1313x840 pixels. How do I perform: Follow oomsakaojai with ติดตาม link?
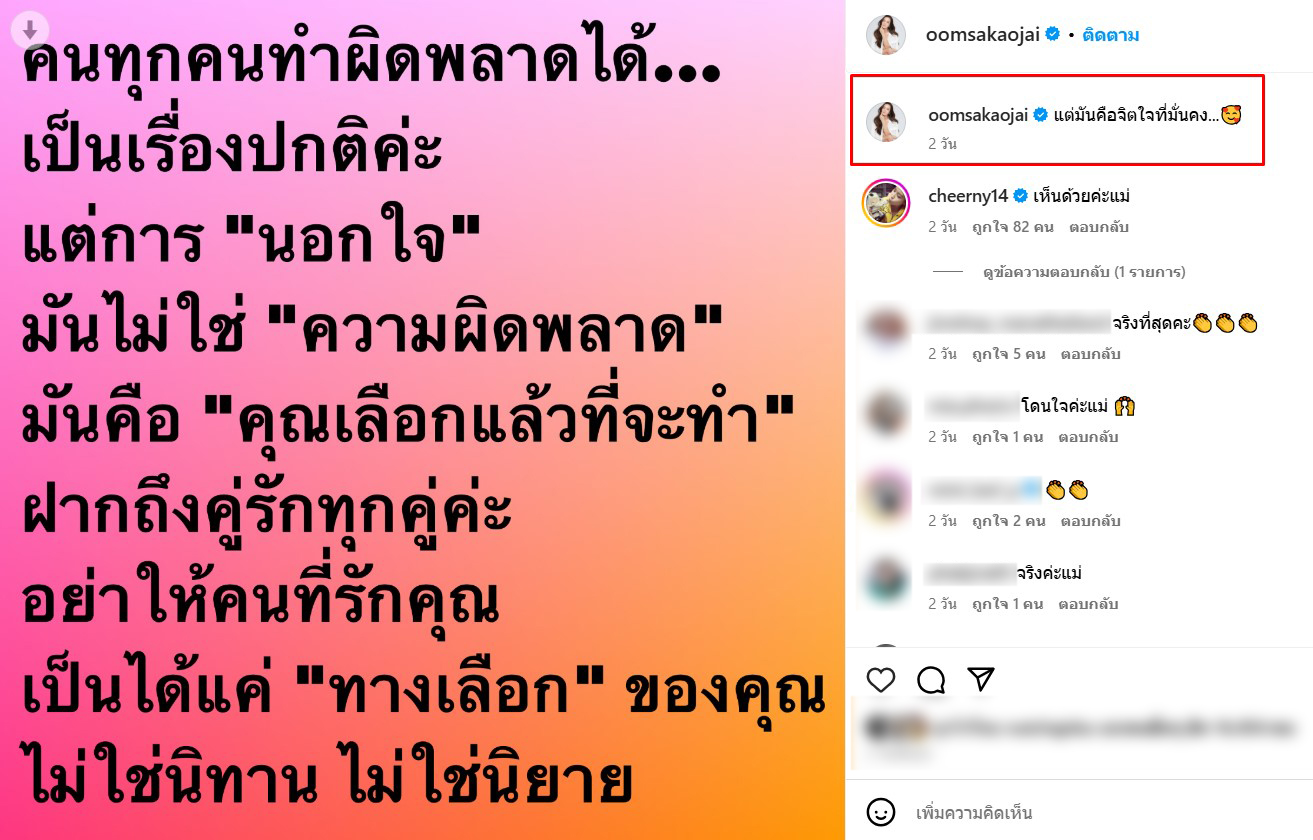tap(1111, 35)
